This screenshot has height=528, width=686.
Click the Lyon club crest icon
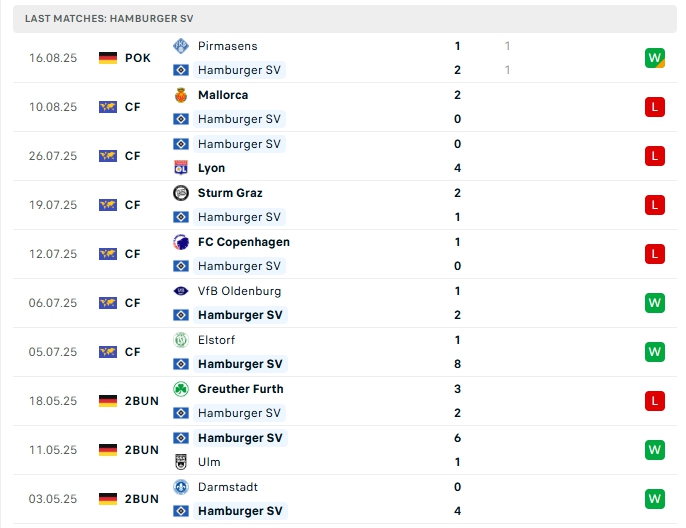[181, 168]
